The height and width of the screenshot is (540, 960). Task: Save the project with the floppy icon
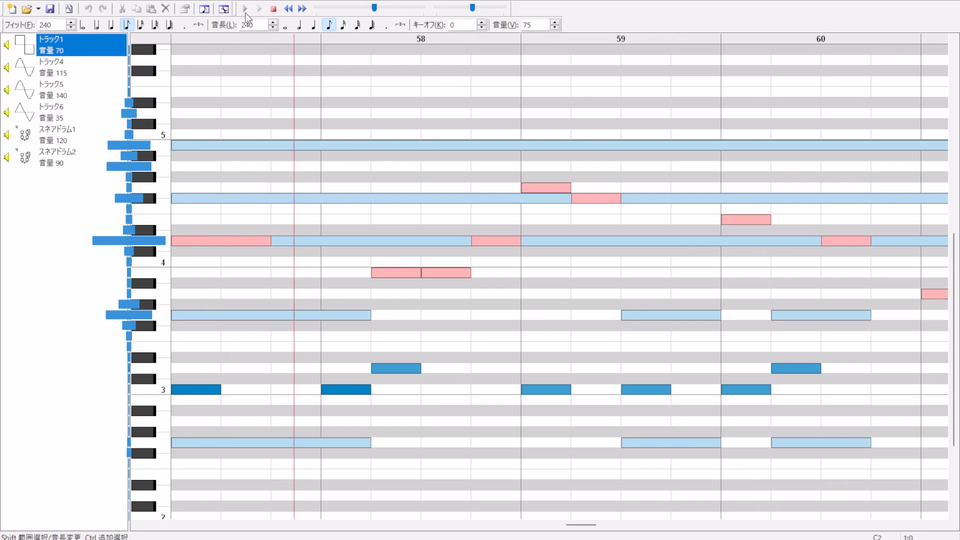[x=50, y=9]
